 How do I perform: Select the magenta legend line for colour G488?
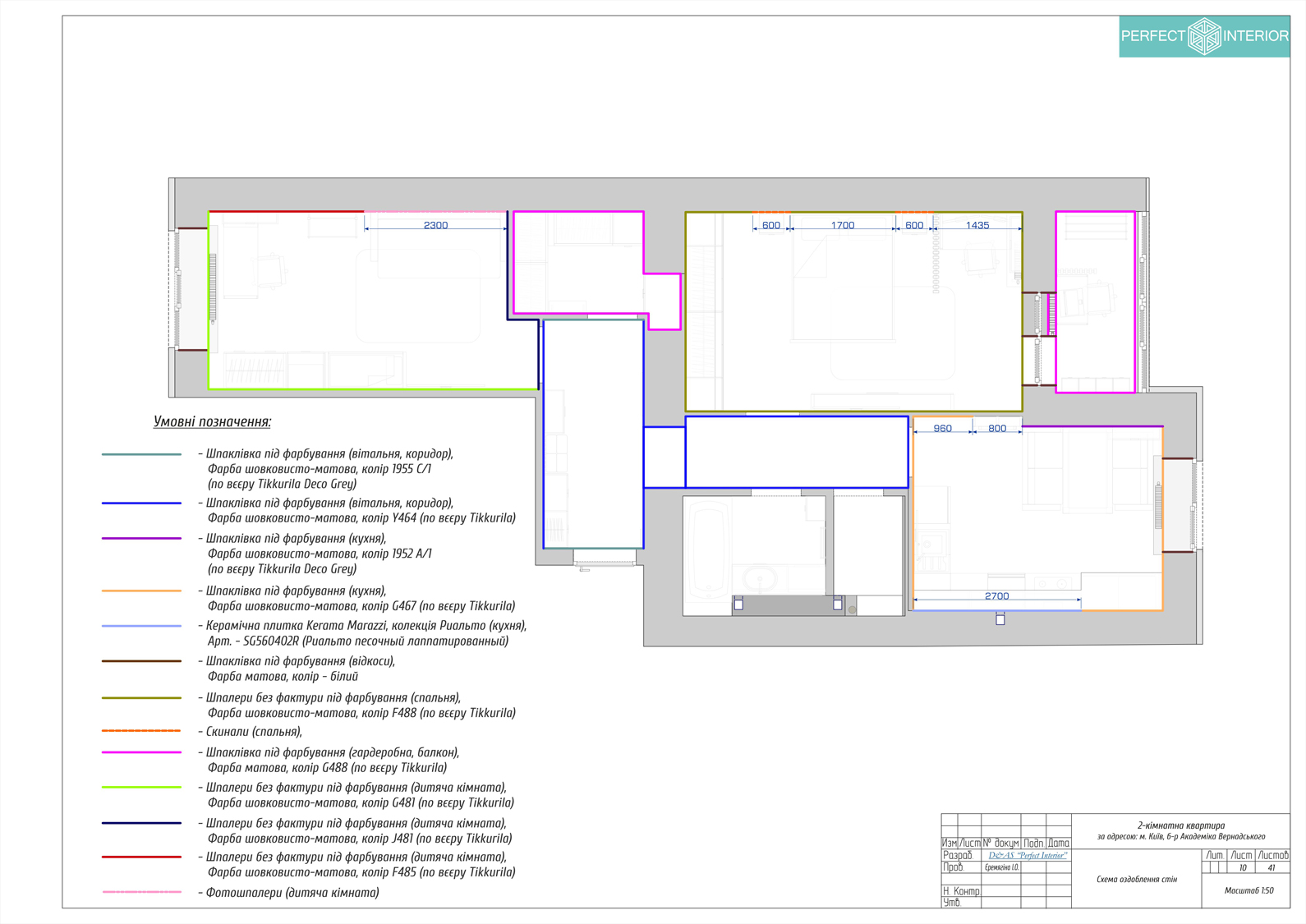141,752
